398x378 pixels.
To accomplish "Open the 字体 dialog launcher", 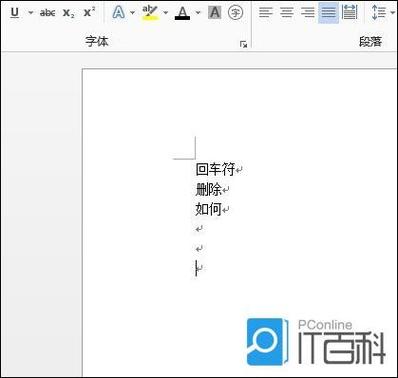I will (x=244, y=44).
